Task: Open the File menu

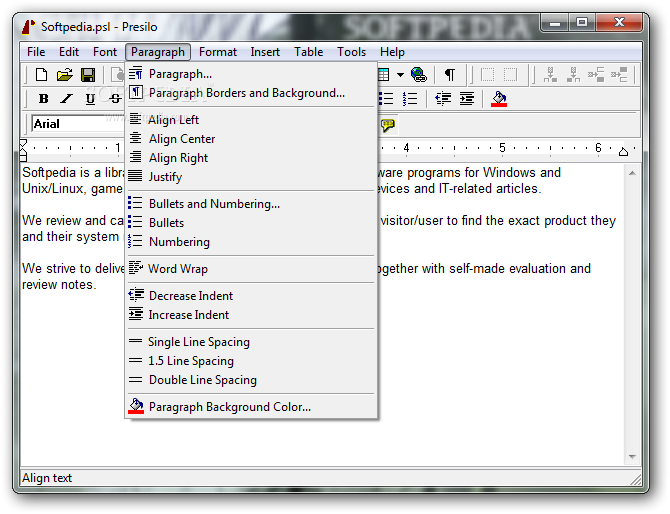Action: [36, 52]
